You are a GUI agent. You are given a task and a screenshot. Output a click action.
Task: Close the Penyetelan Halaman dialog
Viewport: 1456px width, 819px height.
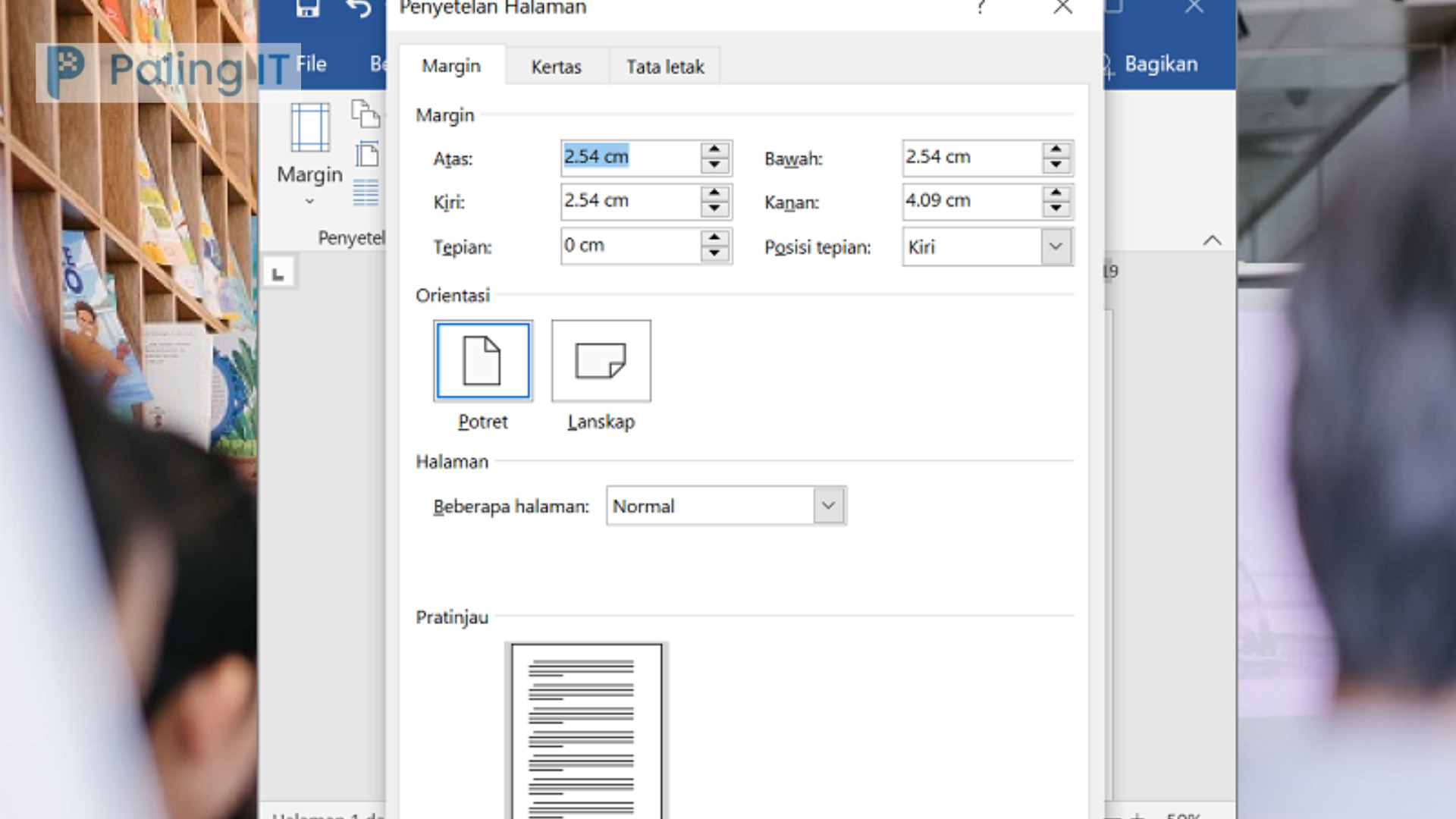[x=1062, y=8]
